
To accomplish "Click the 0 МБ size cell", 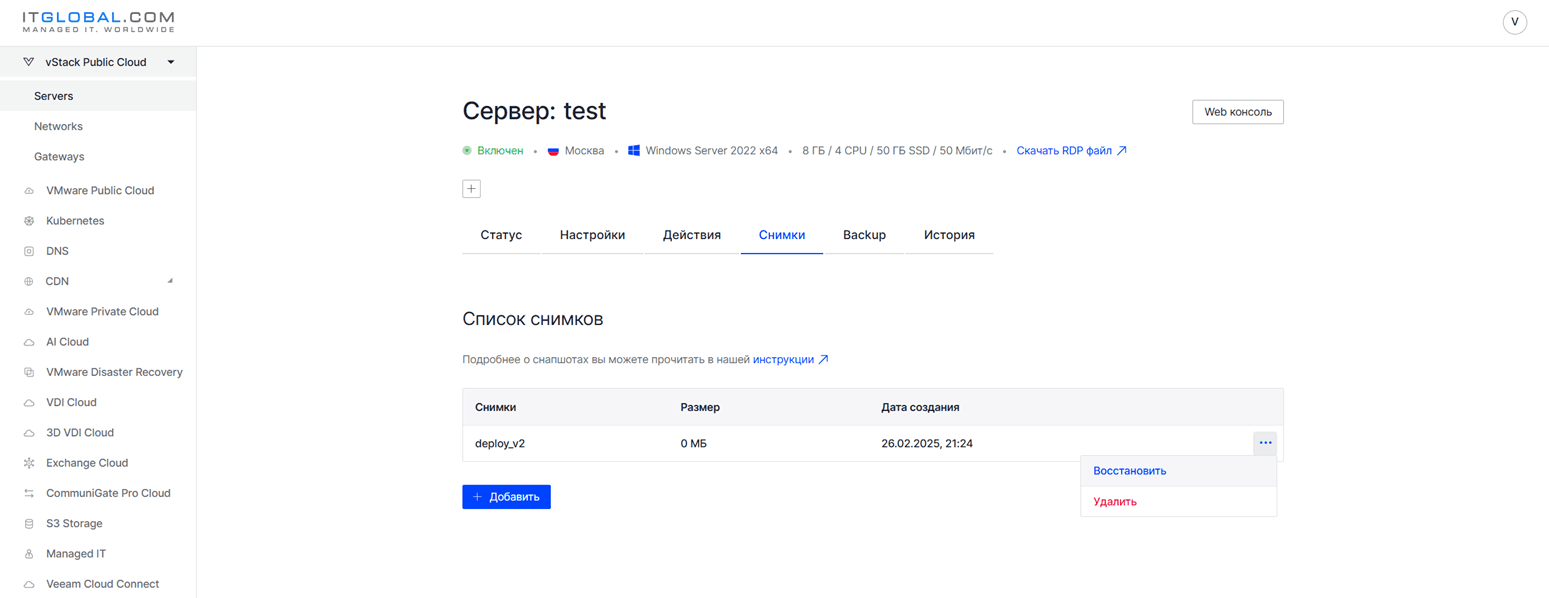I will coord(693,443).
